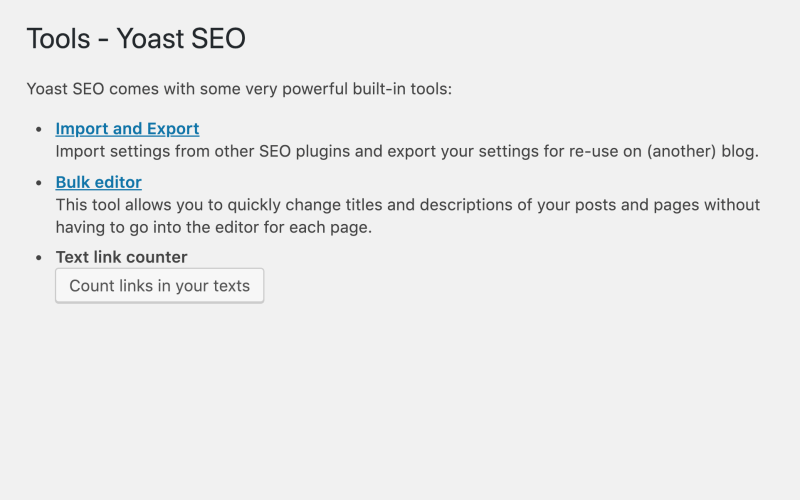Open the Bulk editor link
The height and width of the screenshot is (500, 800).
(x=98, y=182)
